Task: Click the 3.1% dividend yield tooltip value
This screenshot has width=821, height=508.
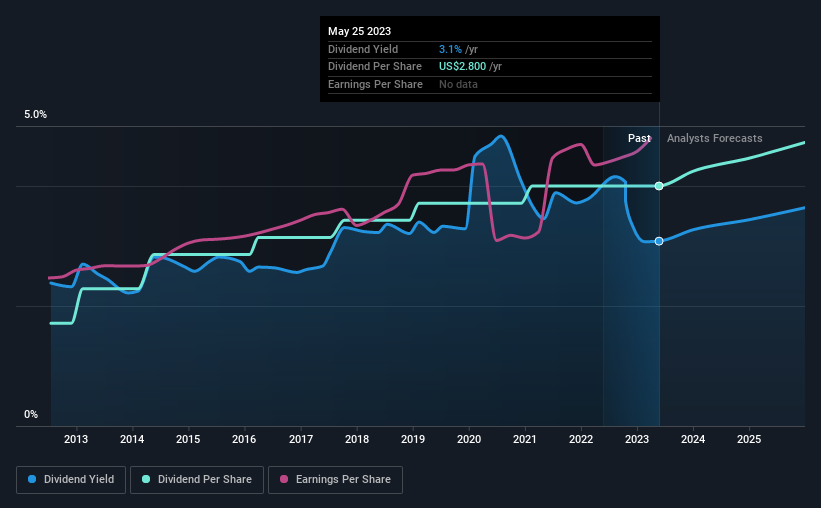Action: pos(450,49)
